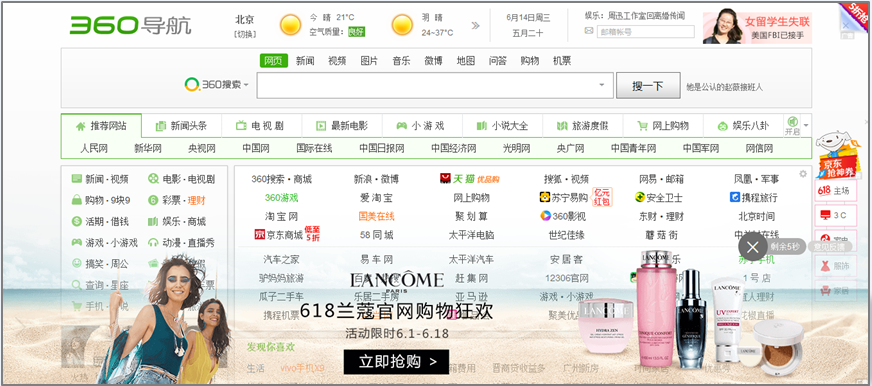This screenshot has width=872, height=386.
Task: Select the 推荐网站 home icon tab
Action: (x=101, y=126)
